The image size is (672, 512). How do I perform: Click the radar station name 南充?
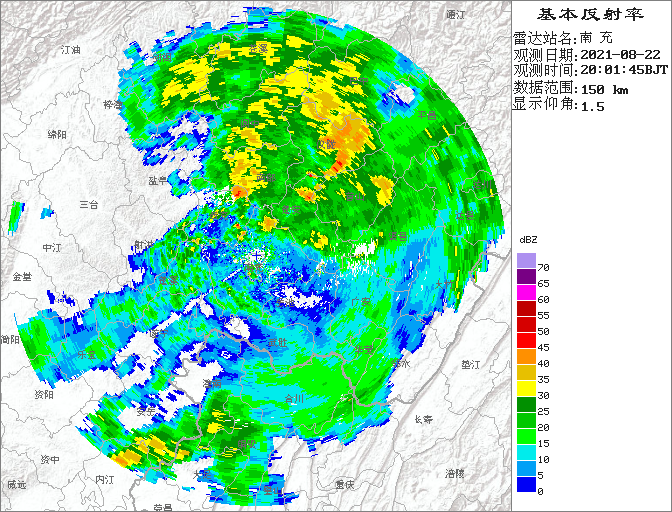tap(595, 38)
